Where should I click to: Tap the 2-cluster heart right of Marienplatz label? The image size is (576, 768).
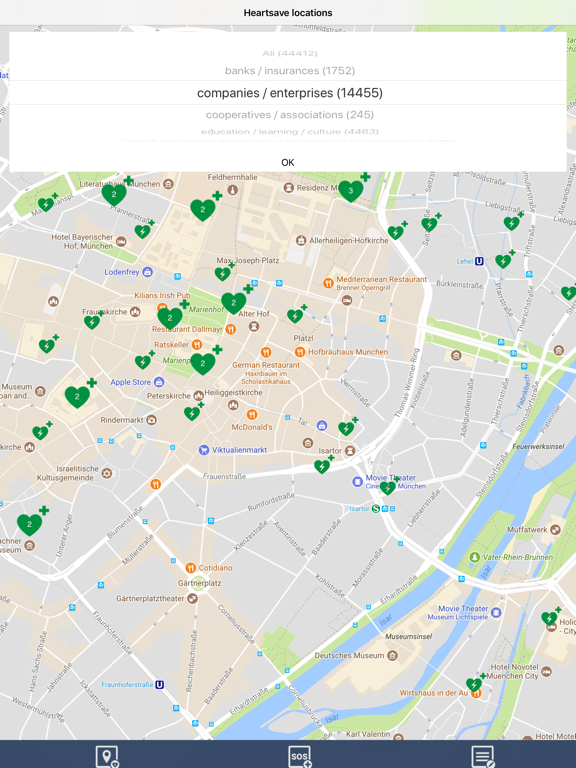click(203, 363)
